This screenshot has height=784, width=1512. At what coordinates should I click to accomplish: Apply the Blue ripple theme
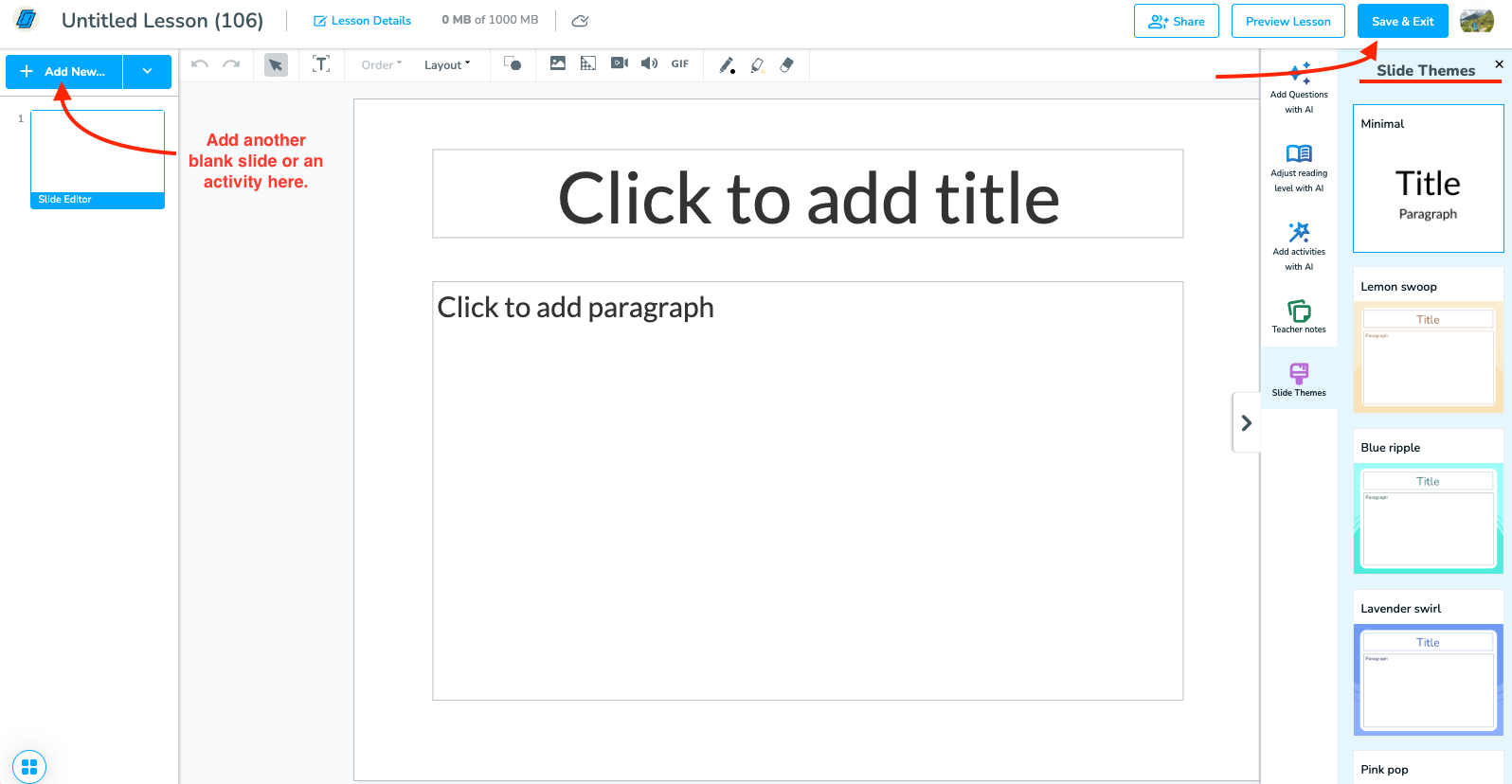1428,501
